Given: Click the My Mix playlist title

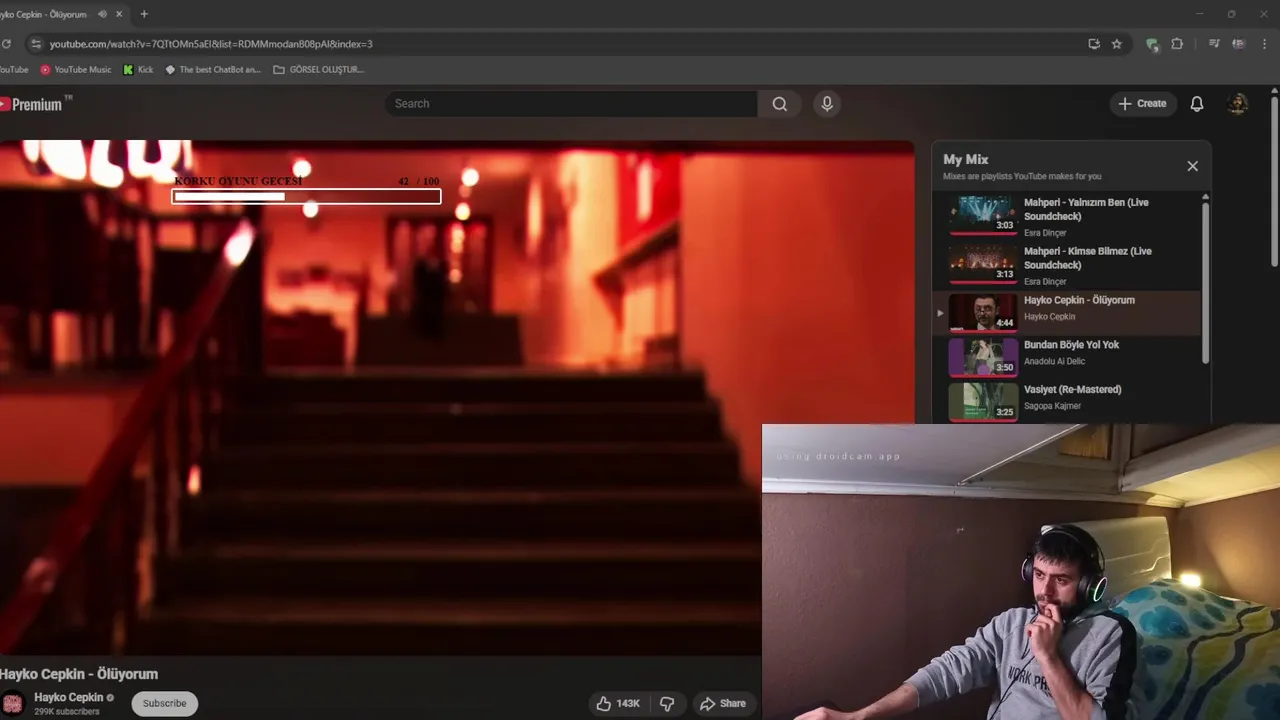Looking at the screenshot, I should [966, 159].
